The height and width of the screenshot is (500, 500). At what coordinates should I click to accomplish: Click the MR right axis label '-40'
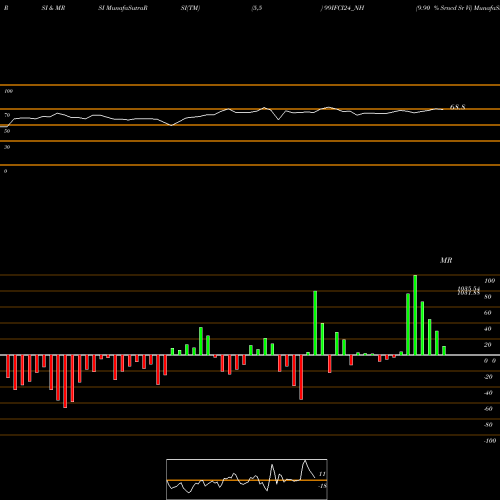coord(488,393)
